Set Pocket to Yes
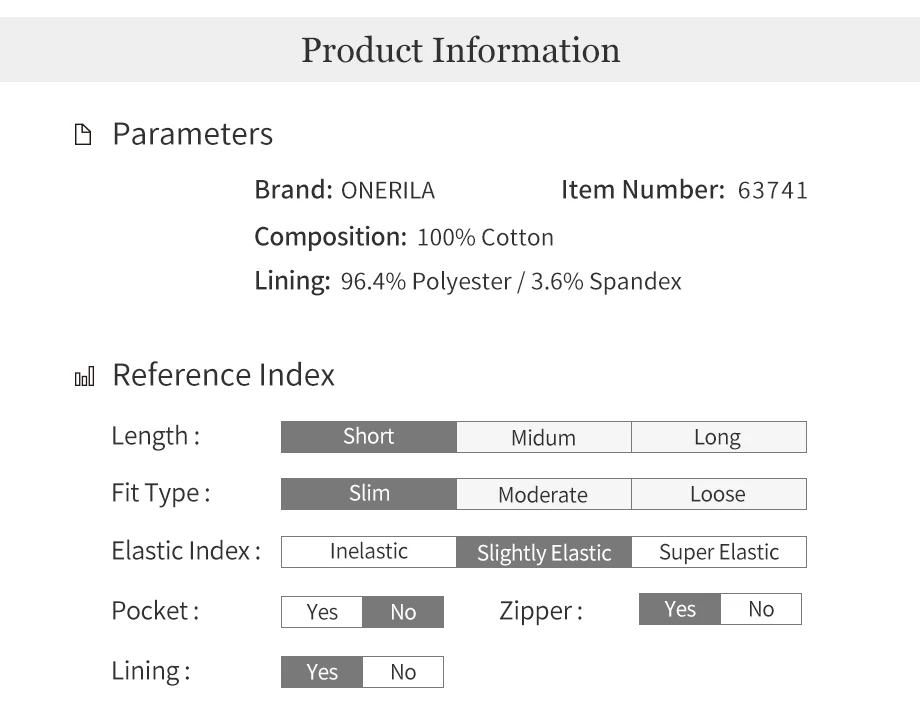Screen dimensions: 920x718 tap(322, 612)
